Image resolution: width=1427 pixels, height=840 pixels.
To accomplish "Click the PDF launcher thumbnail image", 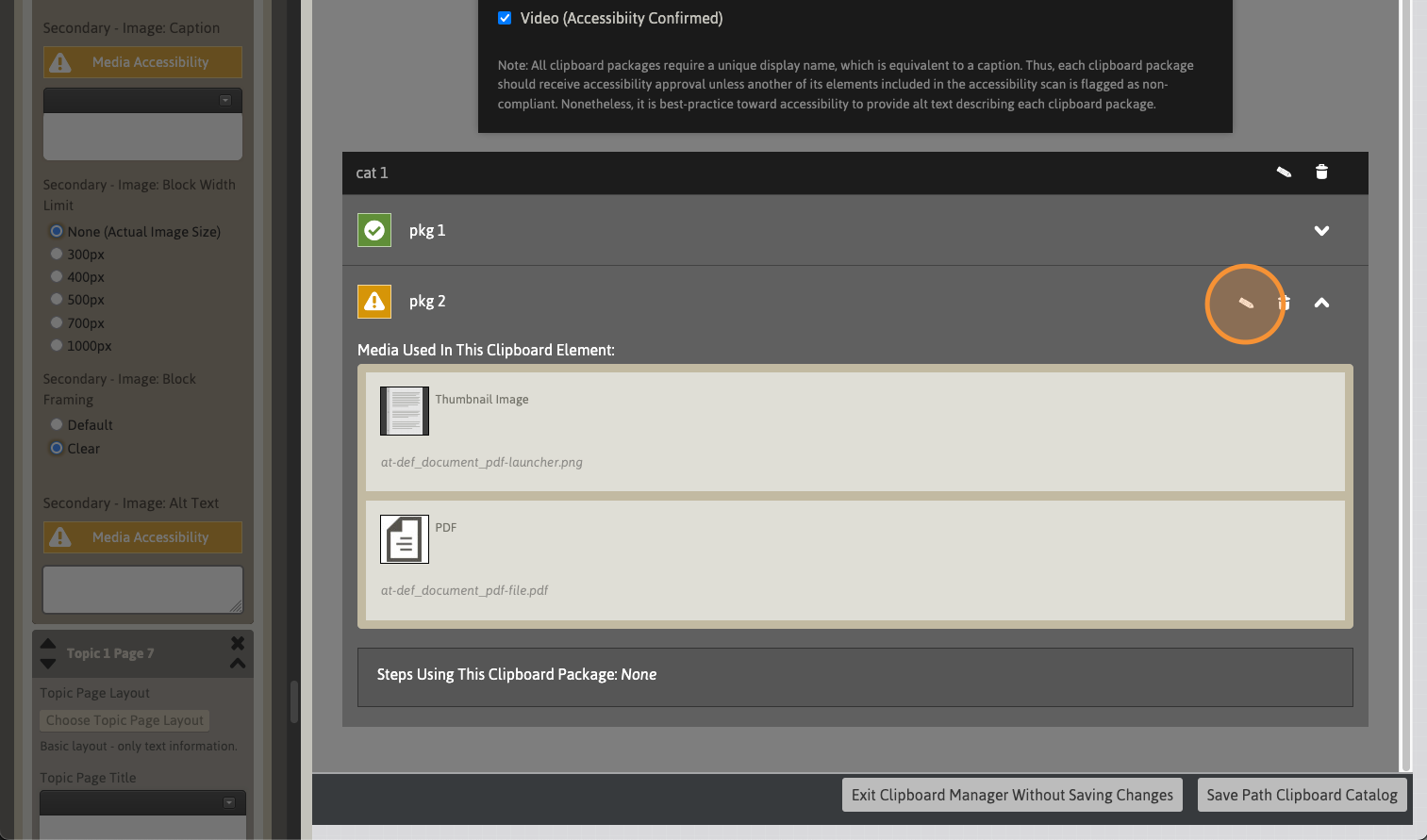I will coord(405,411).
